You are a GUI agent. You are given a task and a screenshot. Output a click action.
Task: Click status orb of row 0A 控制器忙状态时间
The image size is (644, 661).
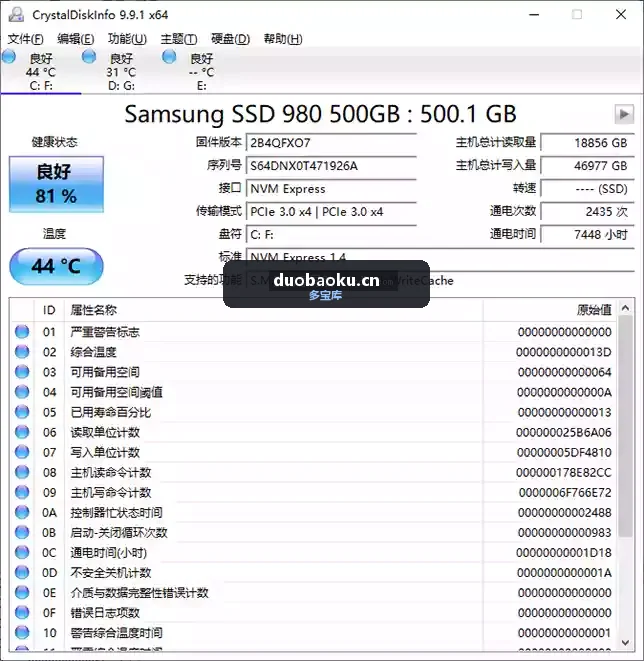22,512
